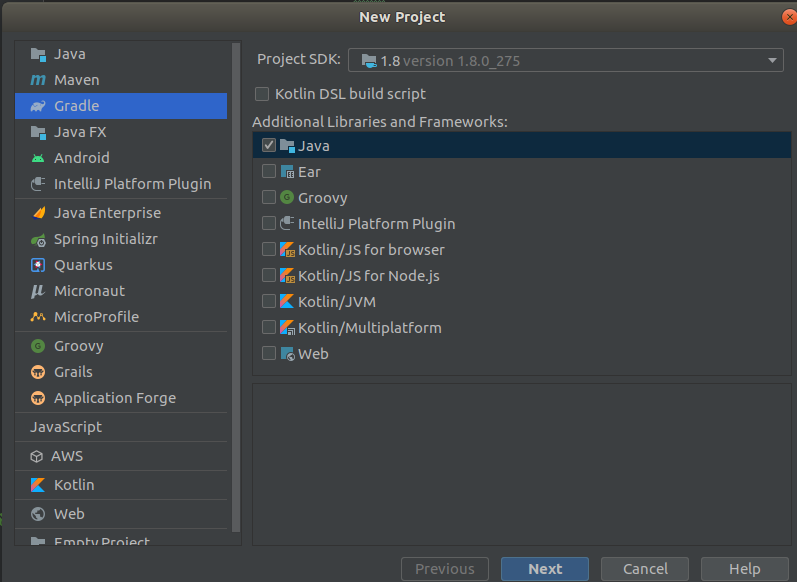Select the Grails icon
The image size is (797, 582).
38,372
